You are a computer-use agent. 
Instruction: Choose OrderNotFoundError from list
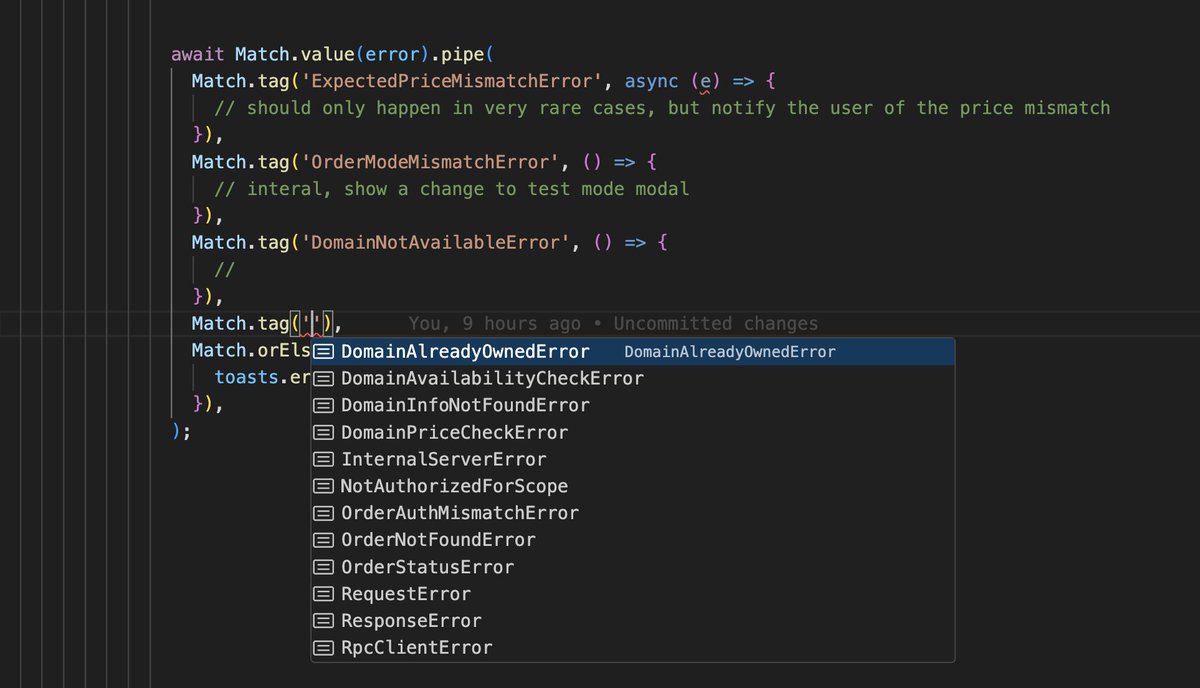coord(633,540)
